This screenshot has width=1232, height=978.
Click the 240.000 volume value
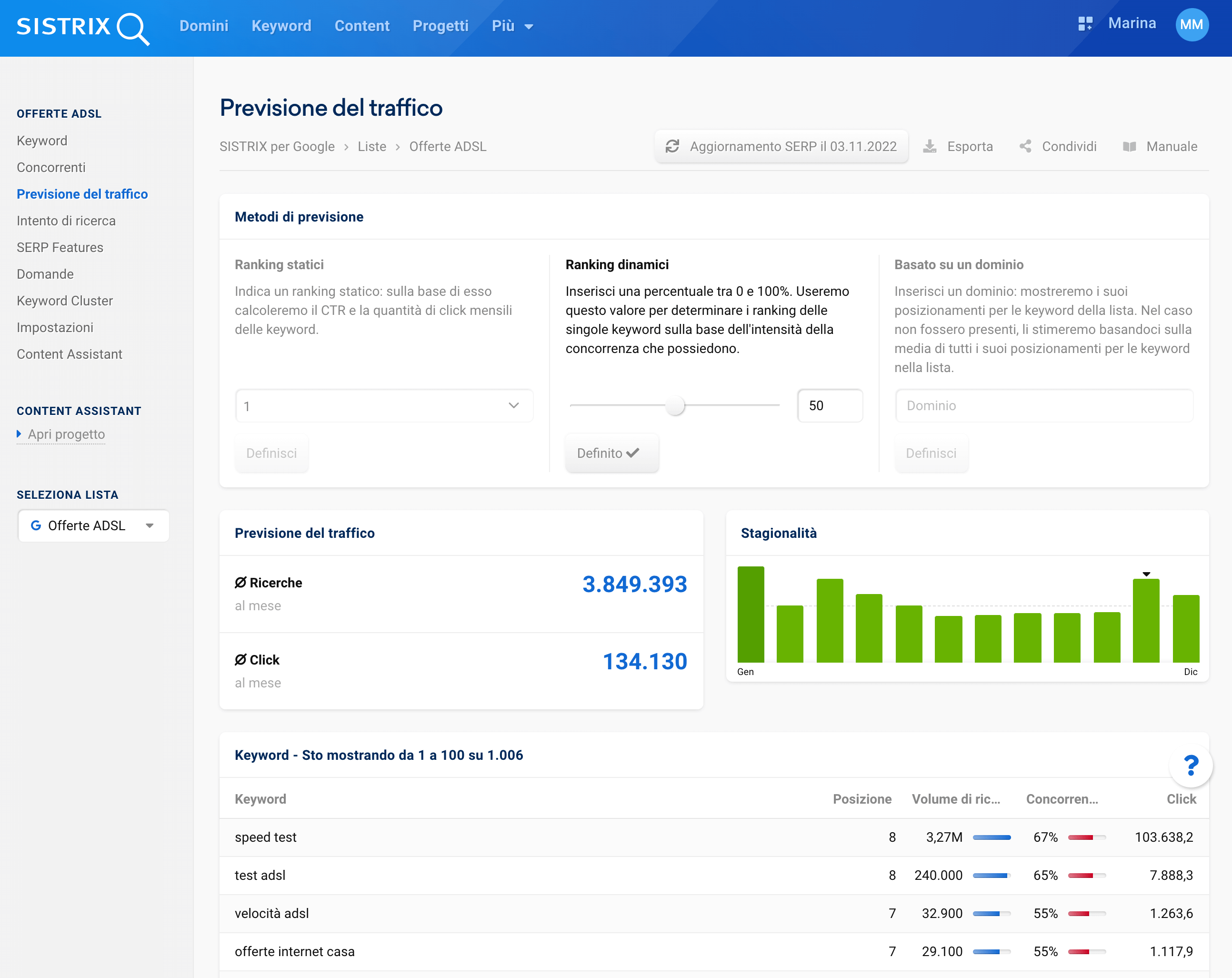click(938, 875)
